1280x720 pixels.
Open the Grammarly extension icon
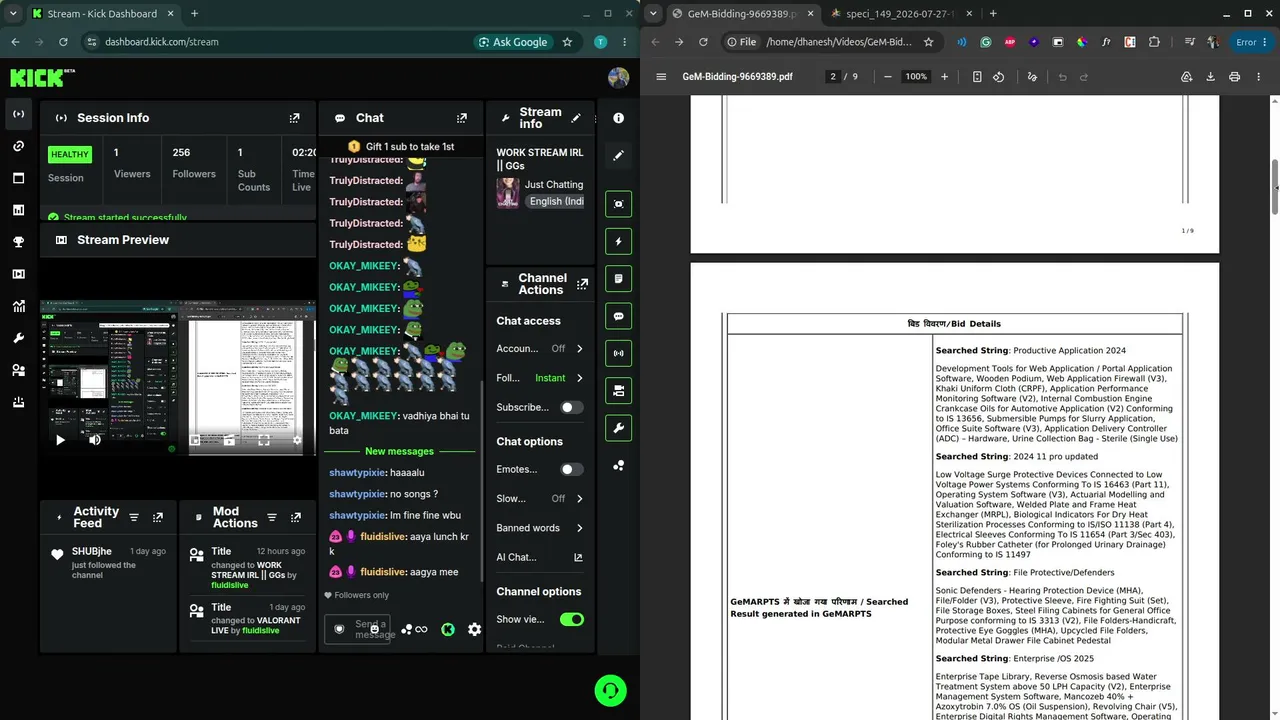point(986,42)
